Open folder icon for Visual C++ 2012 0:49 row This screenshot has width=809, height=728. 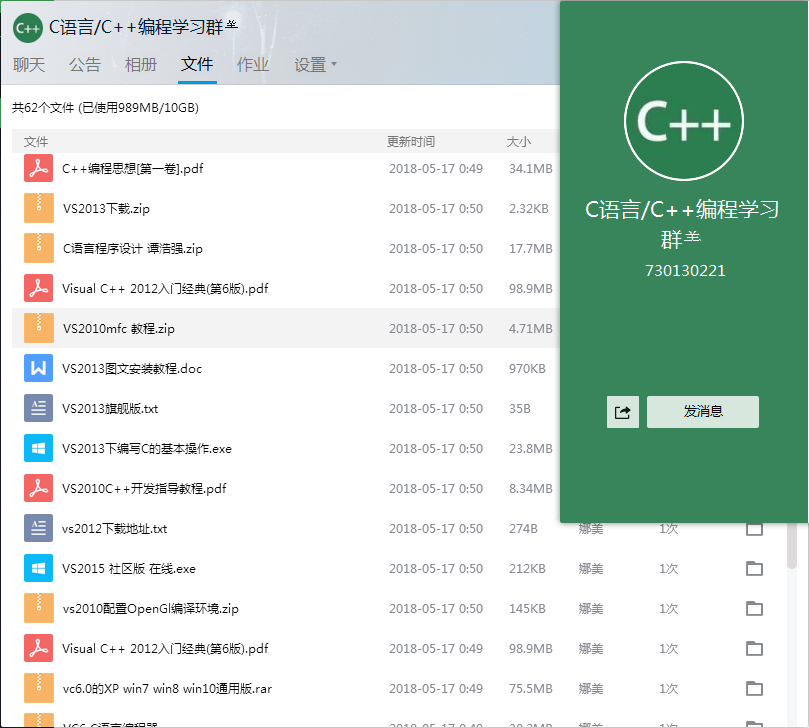(x=754, y=648)
